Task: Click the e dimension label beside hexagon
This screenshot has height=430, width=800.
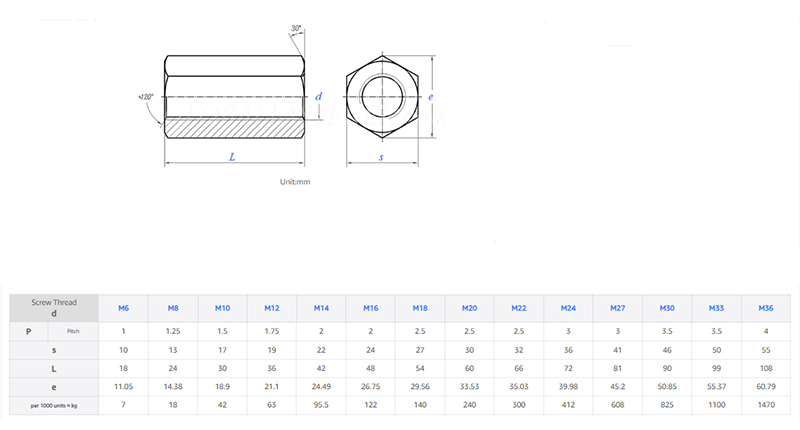Action: point(429,97)
